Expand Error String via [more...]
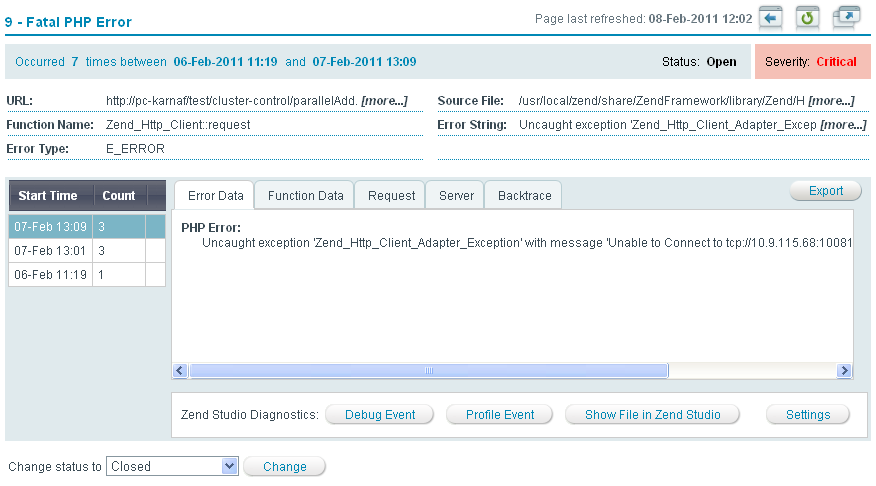The width and height of the screenshot is (876, 486). [843, 125]
